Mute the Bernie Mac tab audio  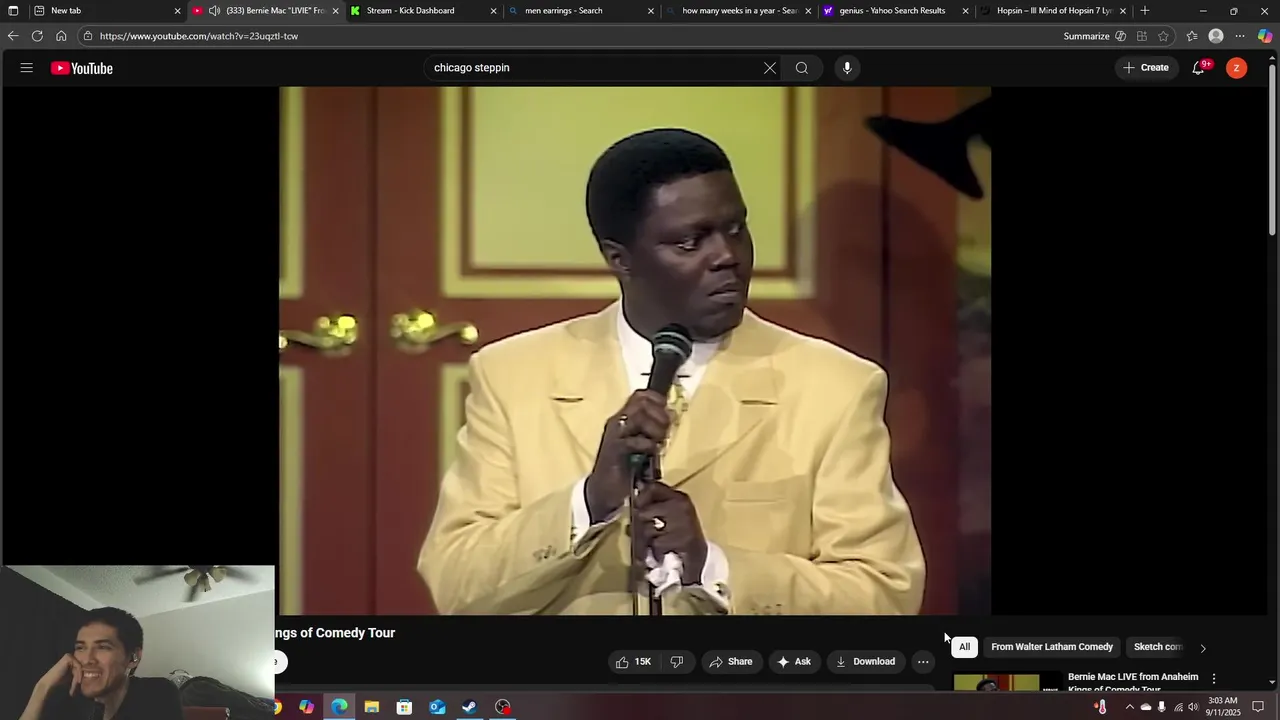pyautogui.click(x=214, y=11)
